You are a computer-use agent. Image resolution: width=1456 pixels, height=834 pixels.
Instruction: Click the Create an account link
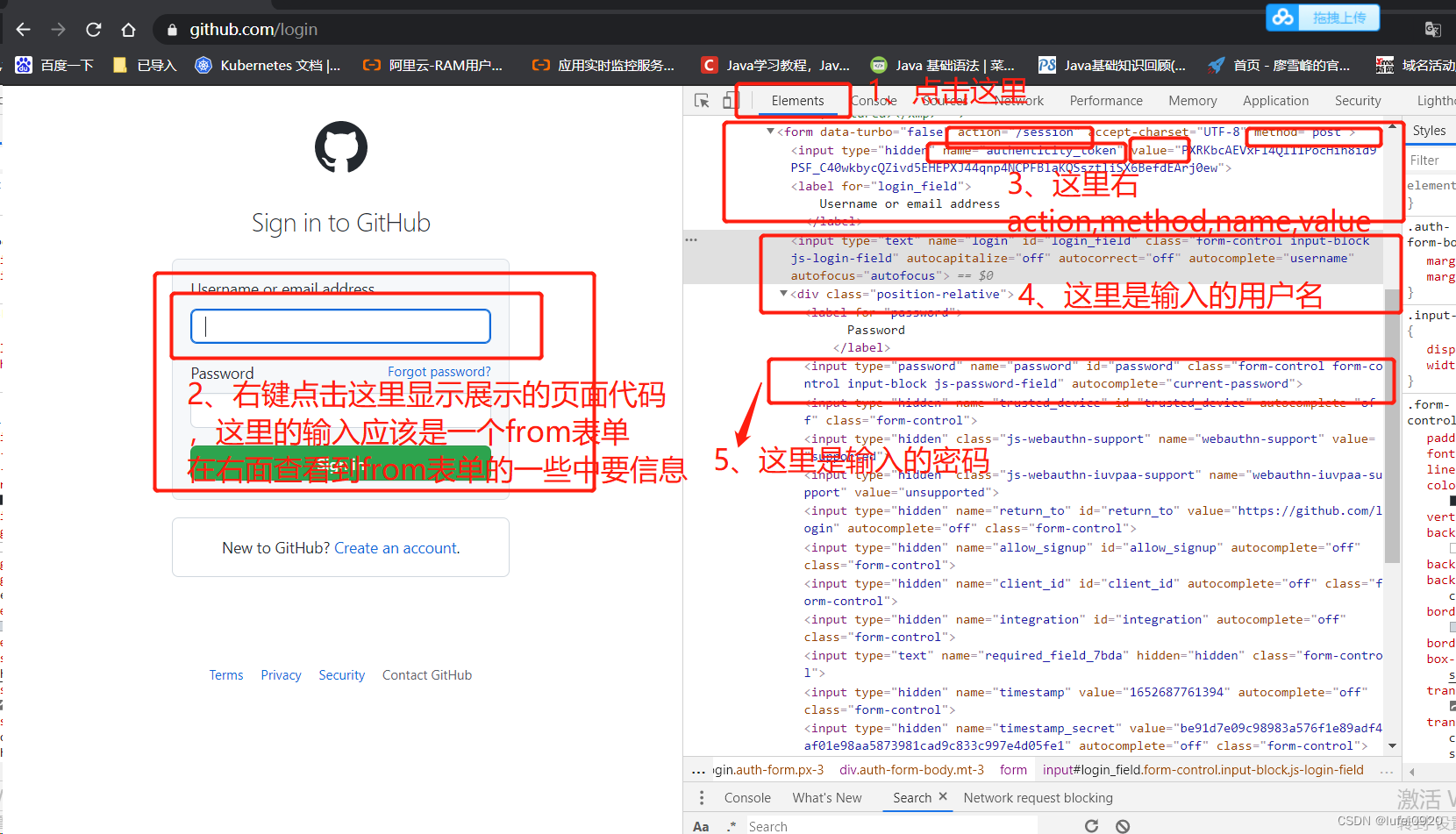coord(397,548)
